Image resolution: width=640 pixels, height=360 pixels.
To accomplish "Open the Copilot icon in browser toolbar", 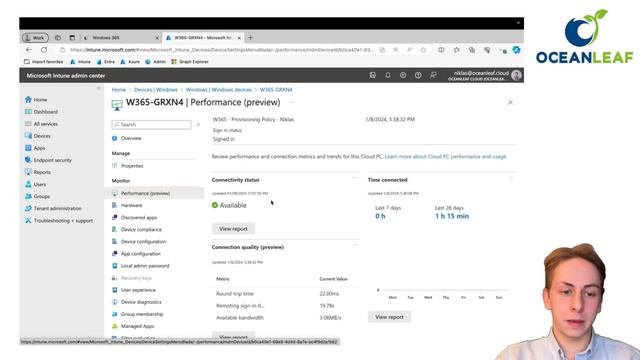I will click(516, 50).
